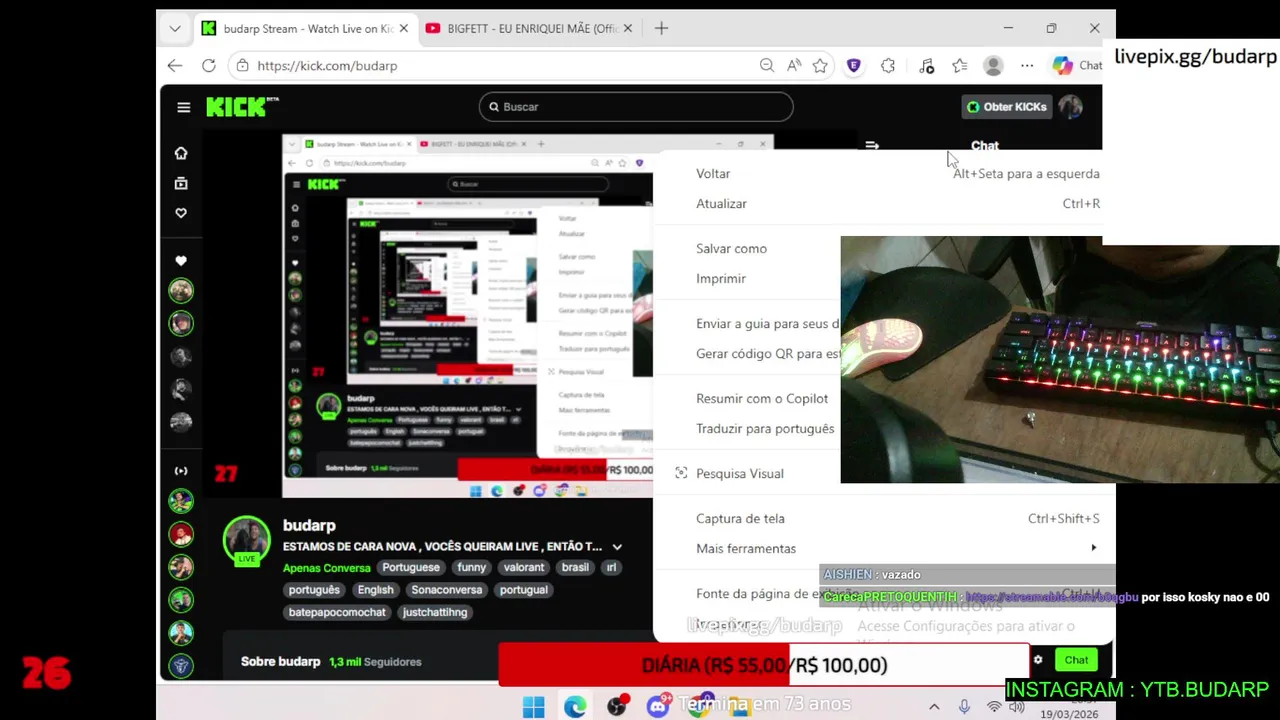Click the funny tag

[472, 567]
